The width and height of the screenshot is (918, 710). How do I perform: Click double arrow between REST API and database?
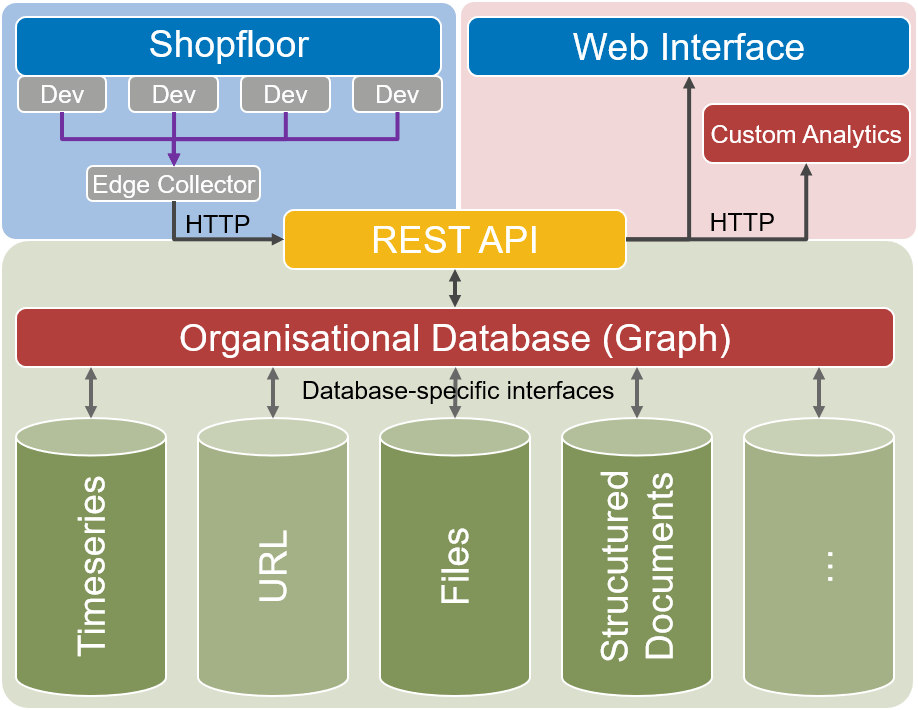[456, 288]
